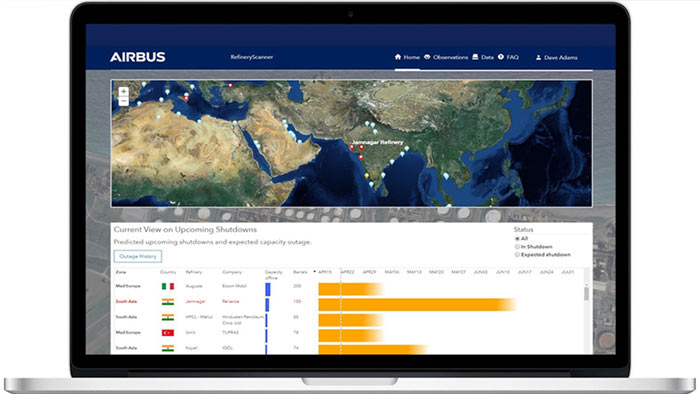Click the AIRBUS logo

(x=138, y=57)
